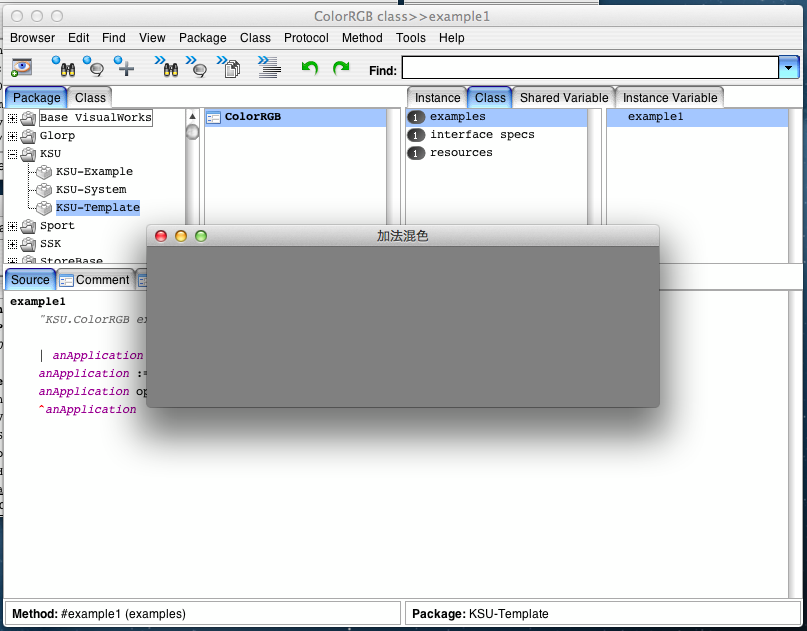Expand the Sport bundle node
The height and width of the screenshot is (631, 807).
[13, 226]
